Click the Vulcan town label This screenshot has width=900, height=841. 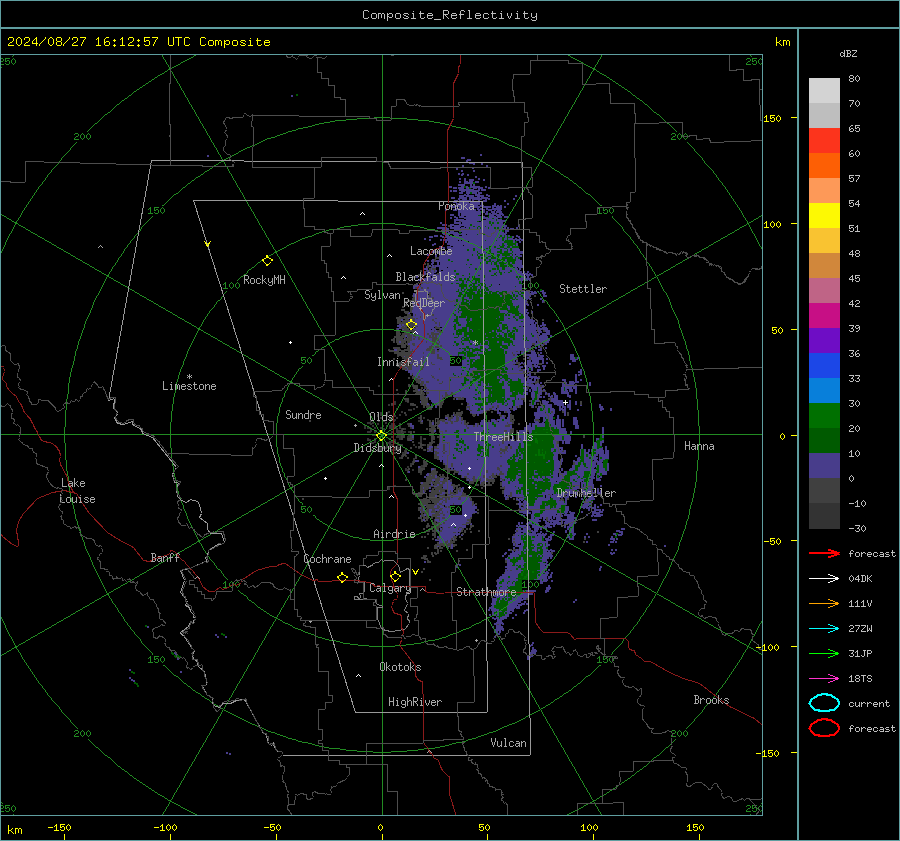(x=508, y=743)
